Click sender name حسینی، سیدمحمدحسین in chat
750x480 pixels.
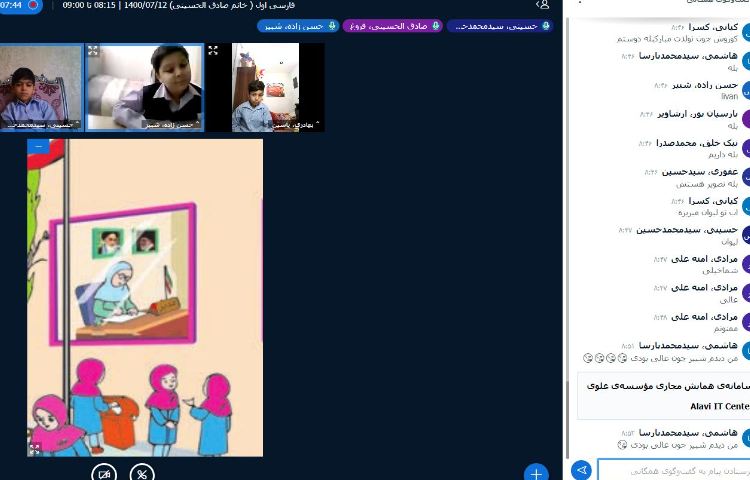687,230
